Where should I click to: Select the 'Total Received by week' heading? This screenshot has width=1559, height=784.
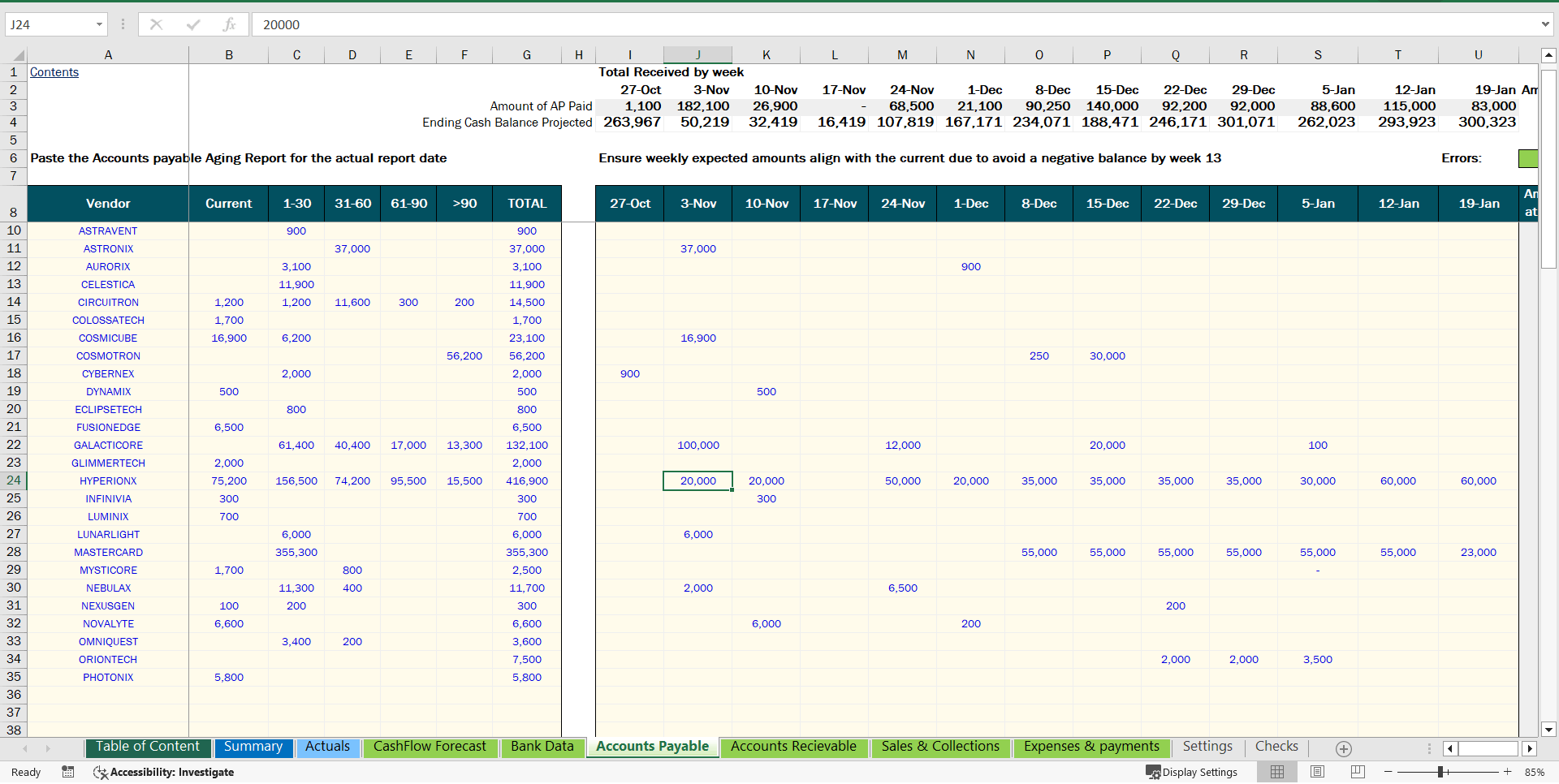coord(672,72)
